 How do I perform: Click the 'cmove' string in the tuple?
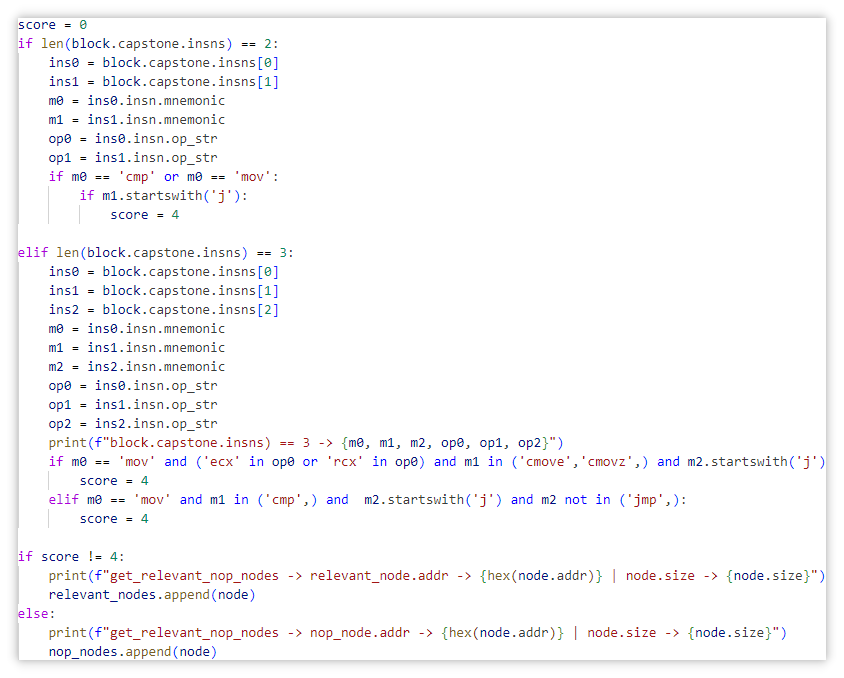[x=545, y=462]
